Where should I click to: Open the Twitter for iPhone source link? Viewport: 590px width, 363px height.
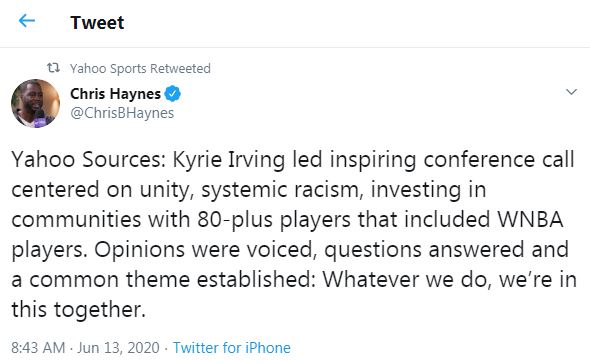coord(231,348)
